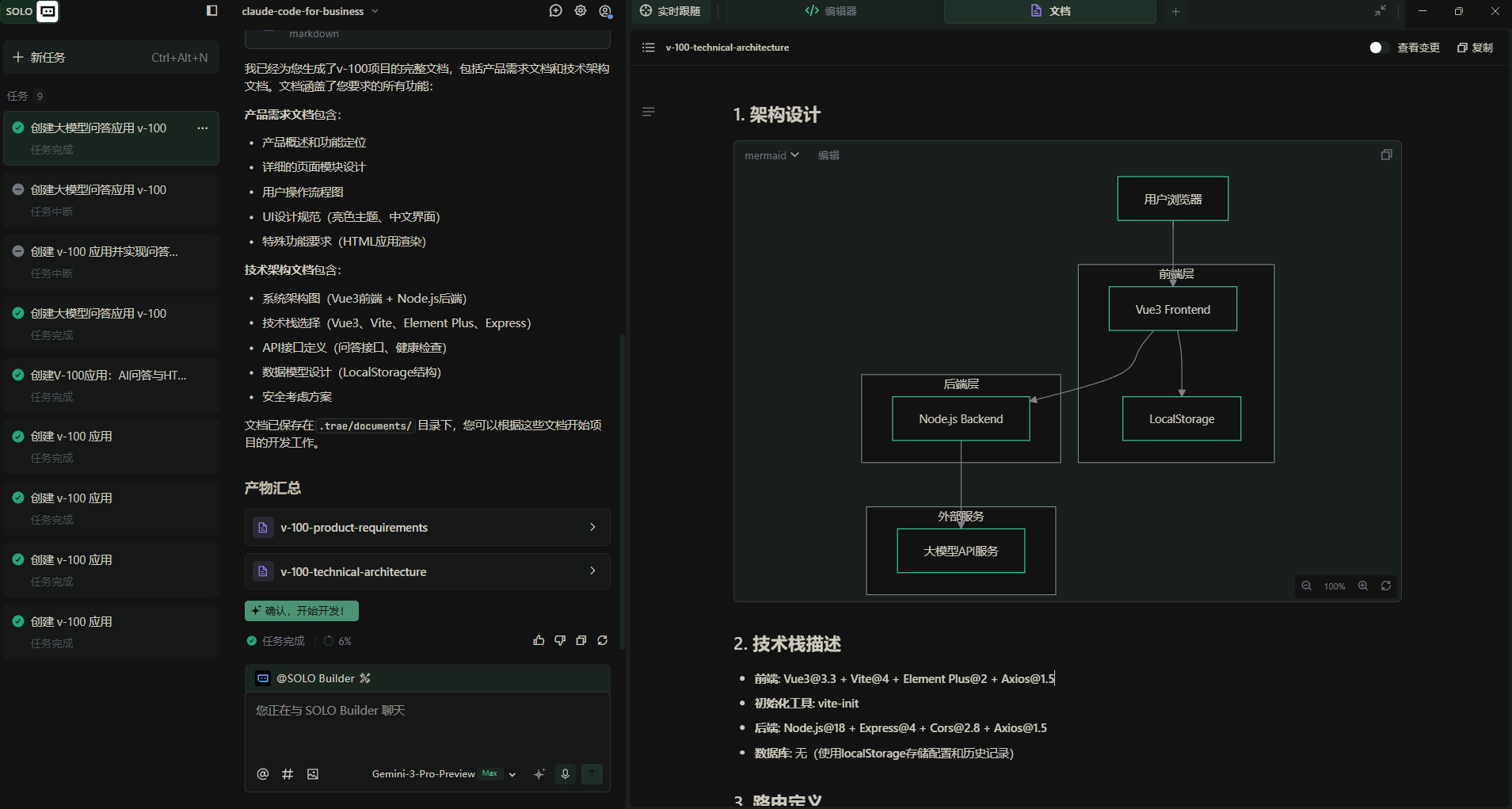Open the document outline icon

(x=649, y=112)
